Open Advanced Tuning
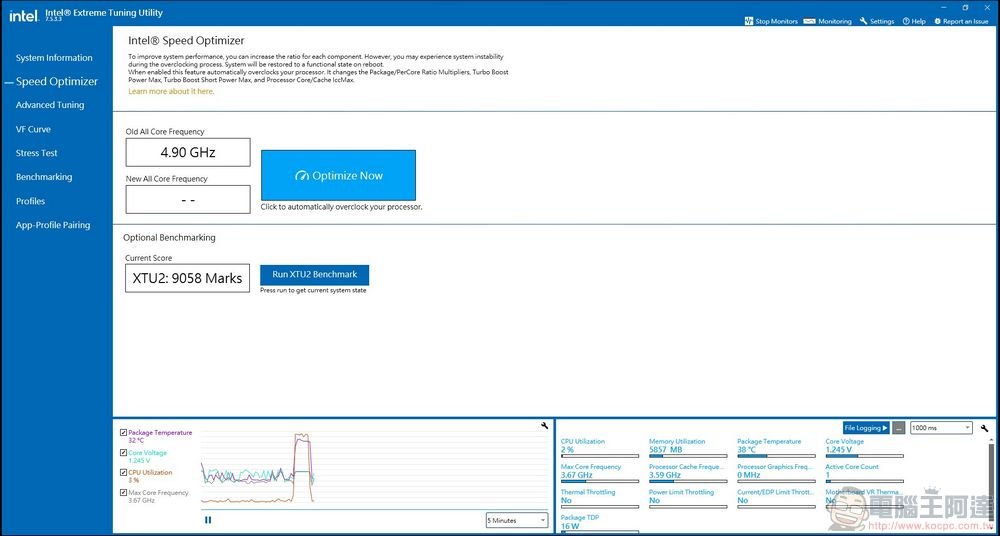This screenshot has width=1000, height=536. [50, 105]
